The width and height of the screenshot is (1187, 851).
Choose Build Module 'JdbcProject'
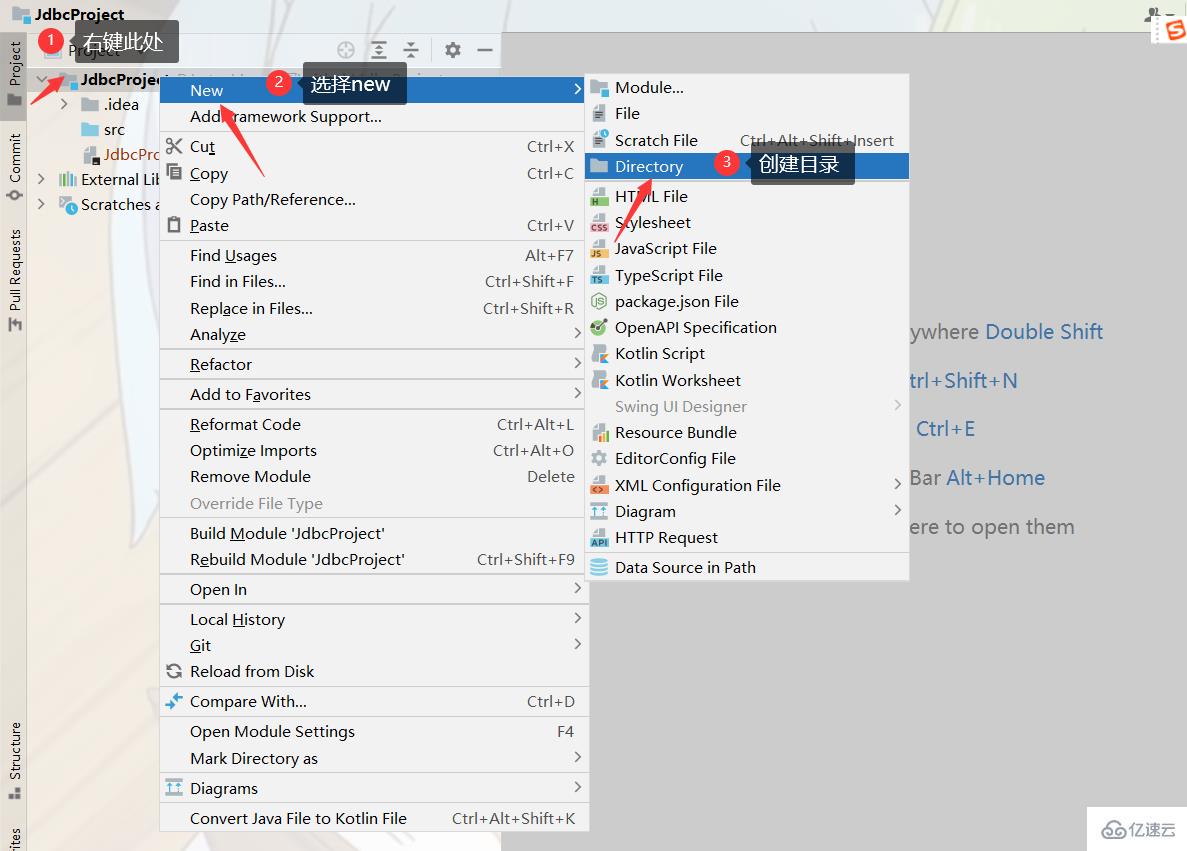[373, 533]
